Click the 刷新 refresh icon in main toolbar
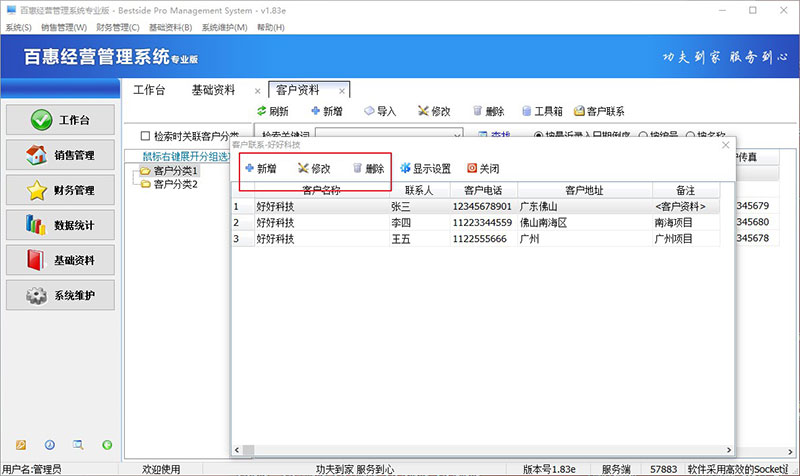The image size is (800, 476). click(263, 112)
